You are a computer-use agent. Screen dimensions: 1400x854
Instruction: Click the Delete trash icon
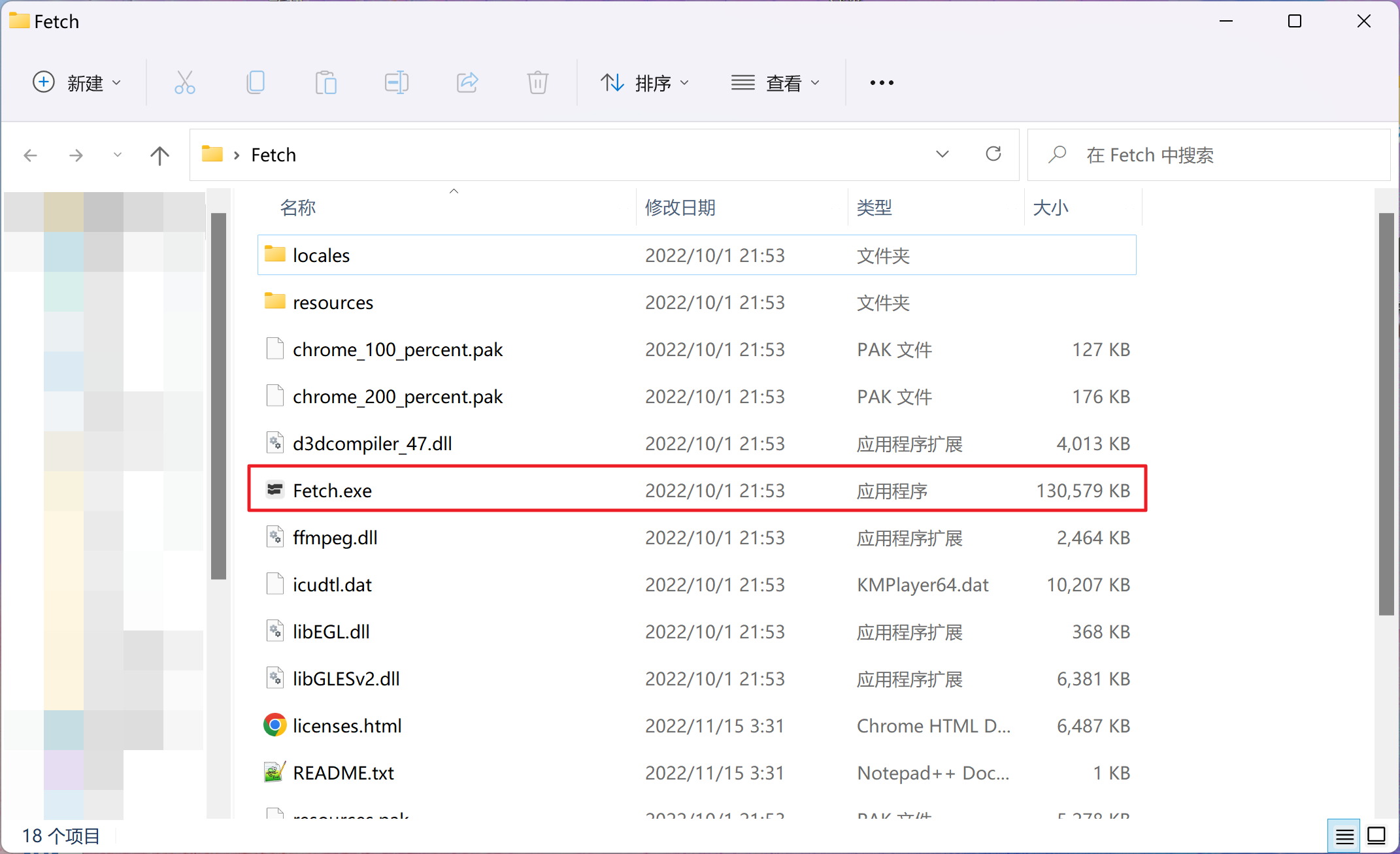537,83
